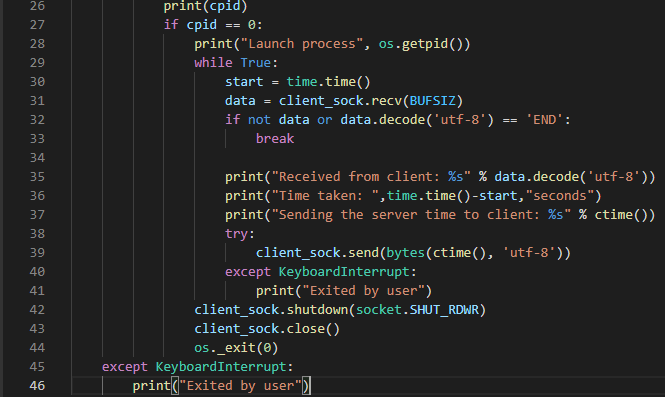Image resolution: width=665 pixels, height=397 pixels.
Task: Click the 'try:' keyword on line 38
Action: point(240,234)
